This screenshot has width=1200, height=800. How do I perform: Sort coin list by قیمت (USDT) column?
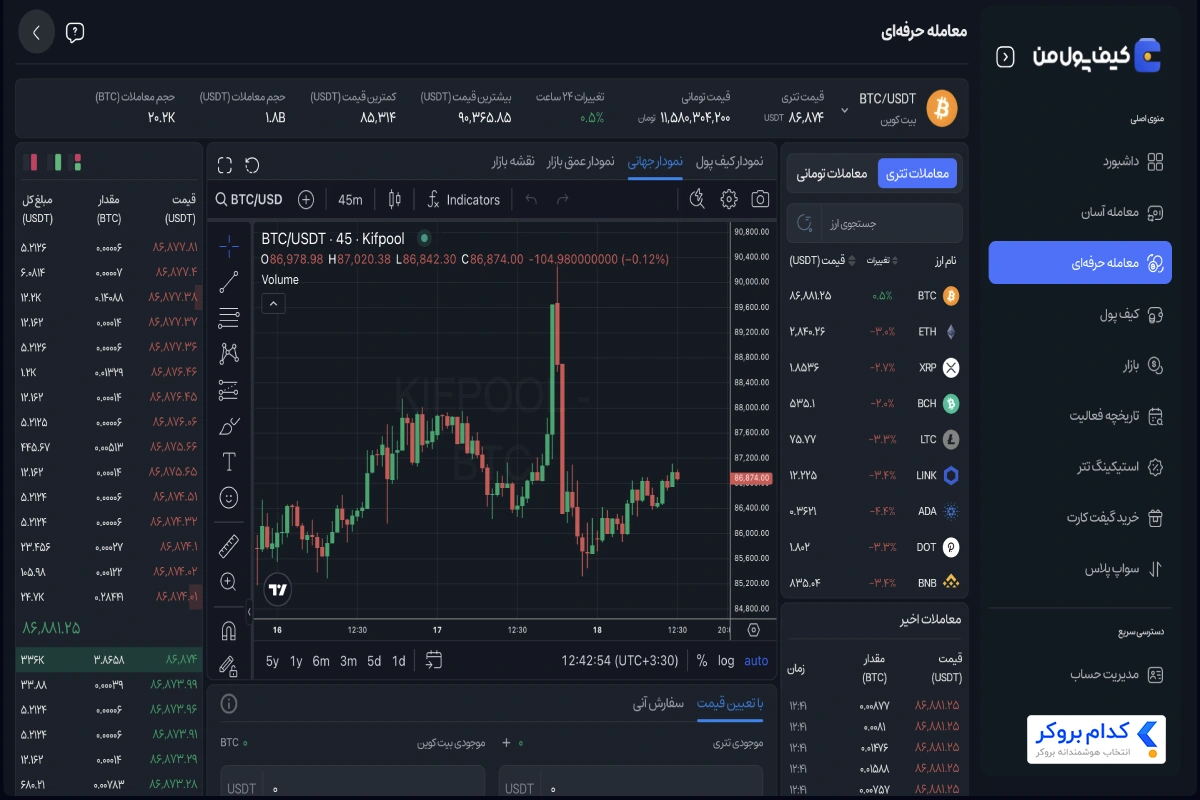tap(823, 261)
